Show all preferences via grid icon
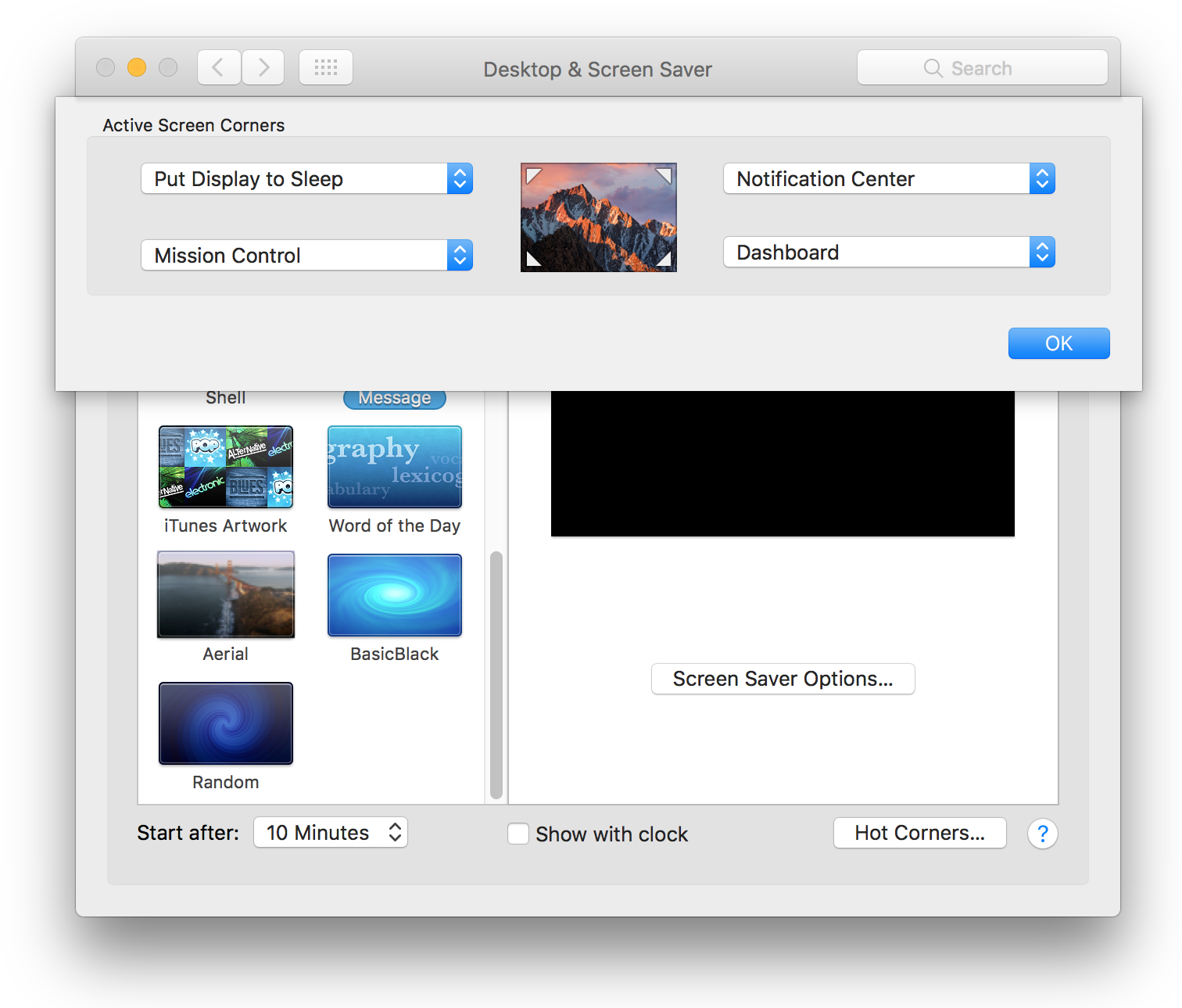 click(326, 67)
